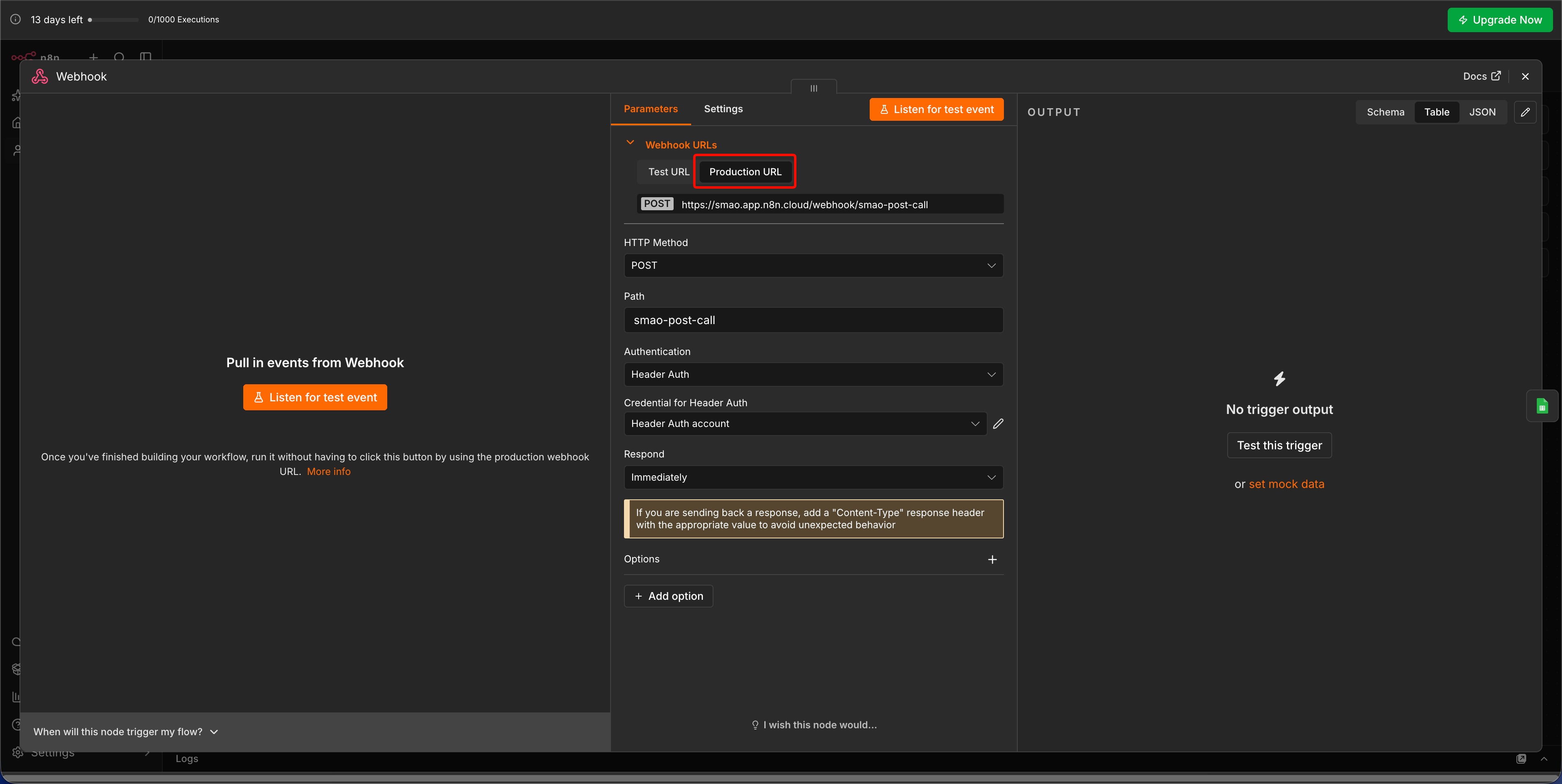Click the output edit pencil icon
Image resolution: width=1562 pixels, height=784 pixels.
[x=1525, y=112]
